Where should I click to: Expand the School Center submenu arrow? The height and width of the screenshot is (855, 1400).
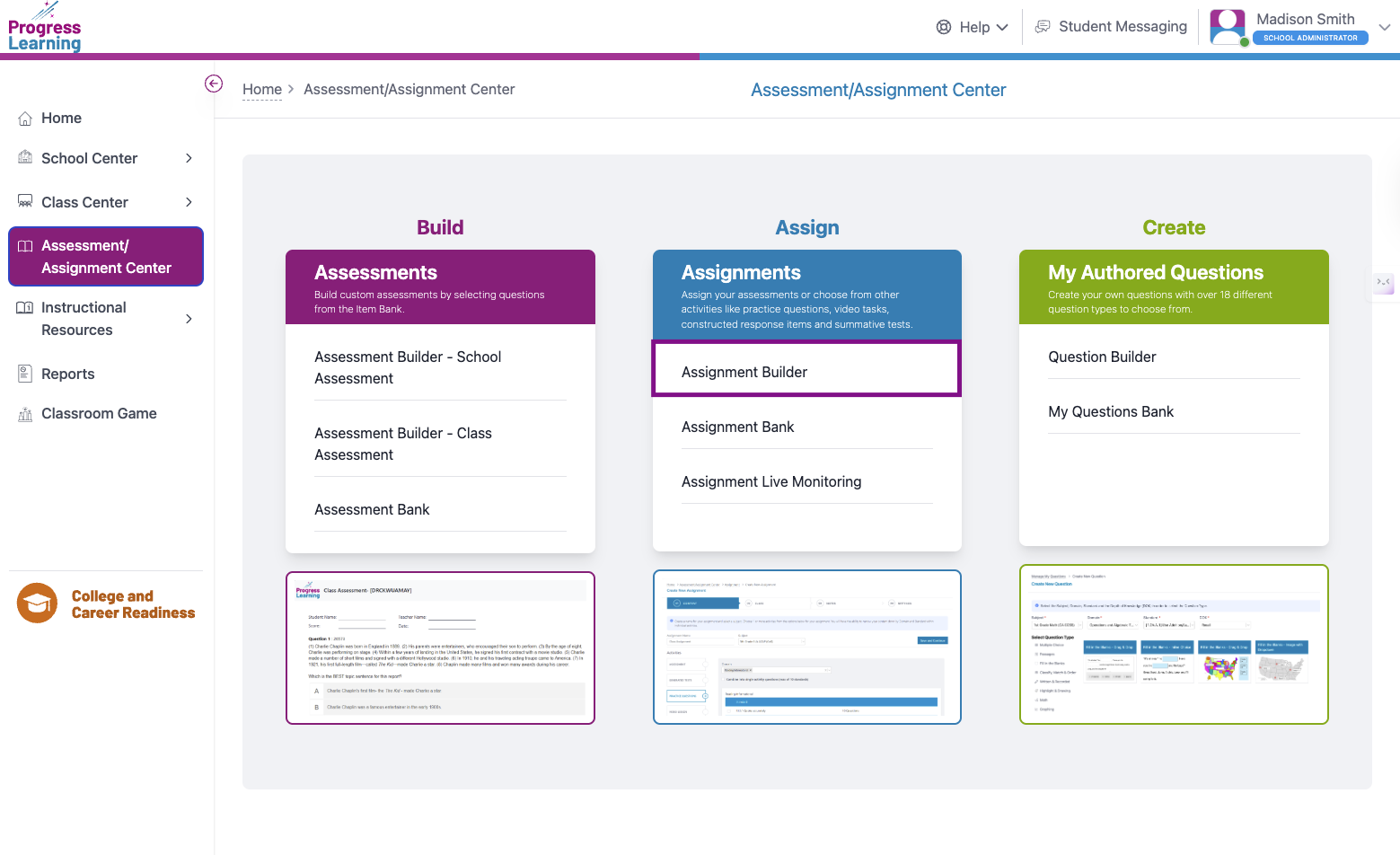tap(189, 158)
